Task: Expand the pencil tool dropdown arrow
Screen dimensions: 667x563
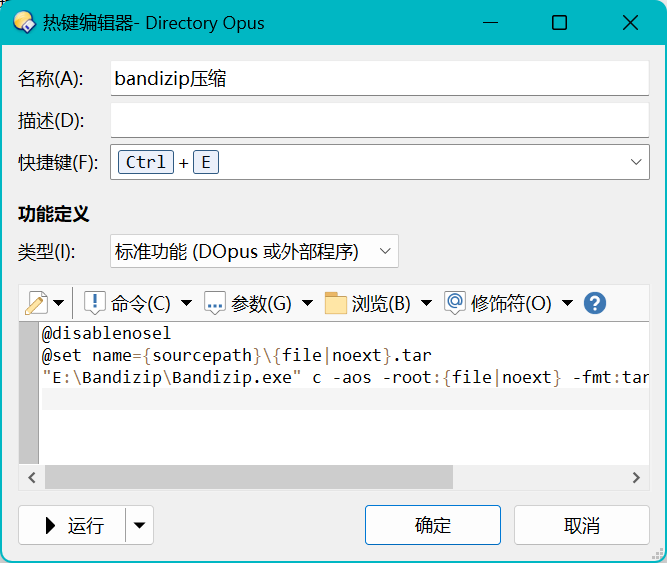Action: [x=59, y=303]
